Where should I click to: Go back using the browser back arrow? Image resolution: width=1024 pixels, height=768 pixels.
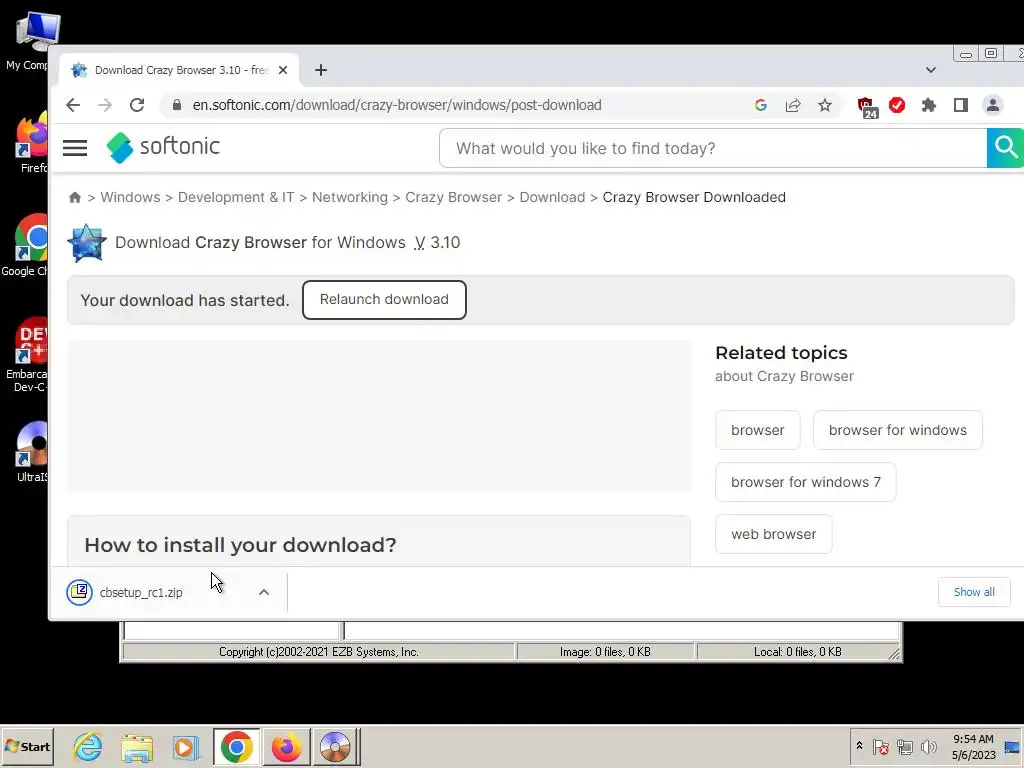point(73,105)
